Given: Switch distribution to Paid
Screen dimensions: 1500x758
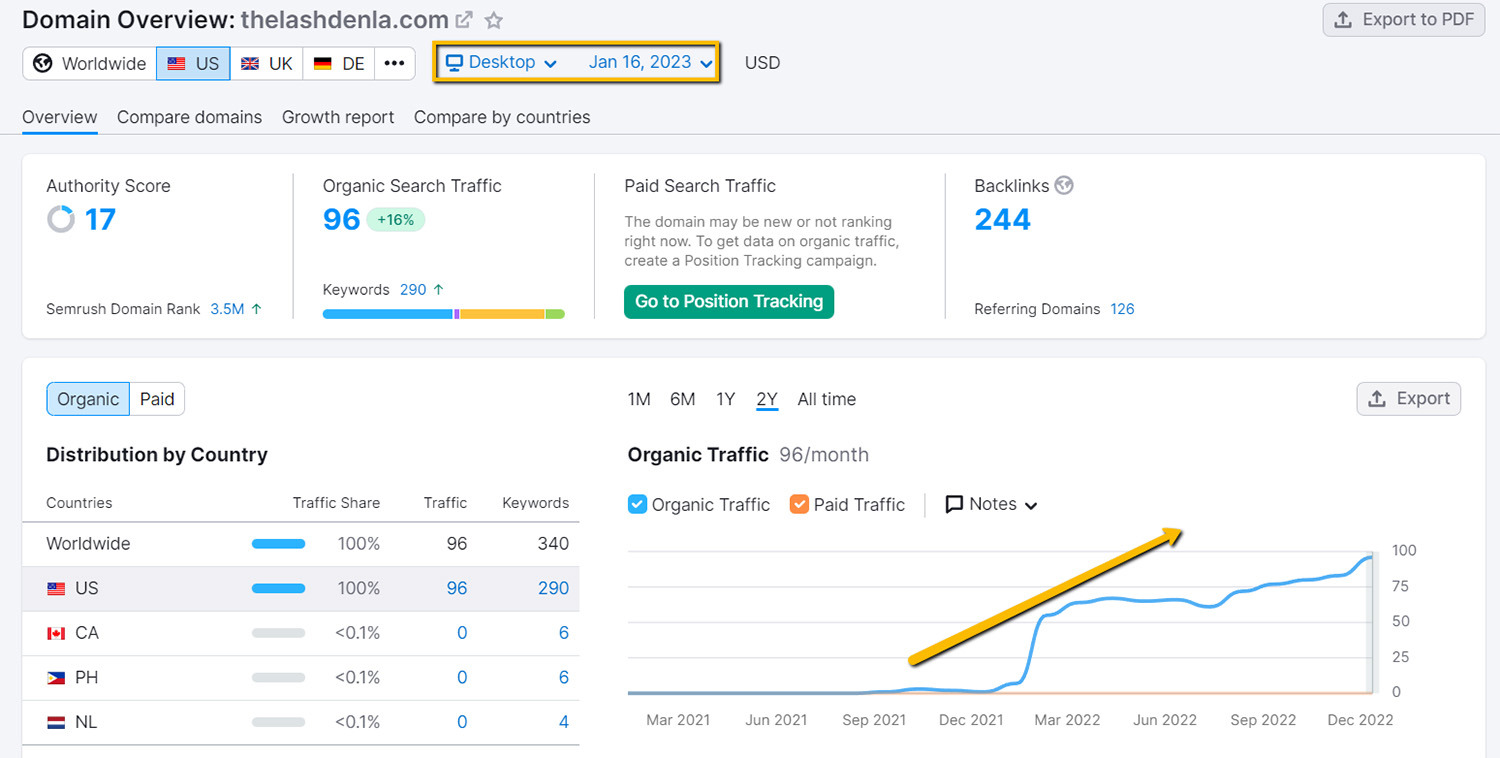Looking at the screenshot, I should pyautogui.click(x=157, y=399).
